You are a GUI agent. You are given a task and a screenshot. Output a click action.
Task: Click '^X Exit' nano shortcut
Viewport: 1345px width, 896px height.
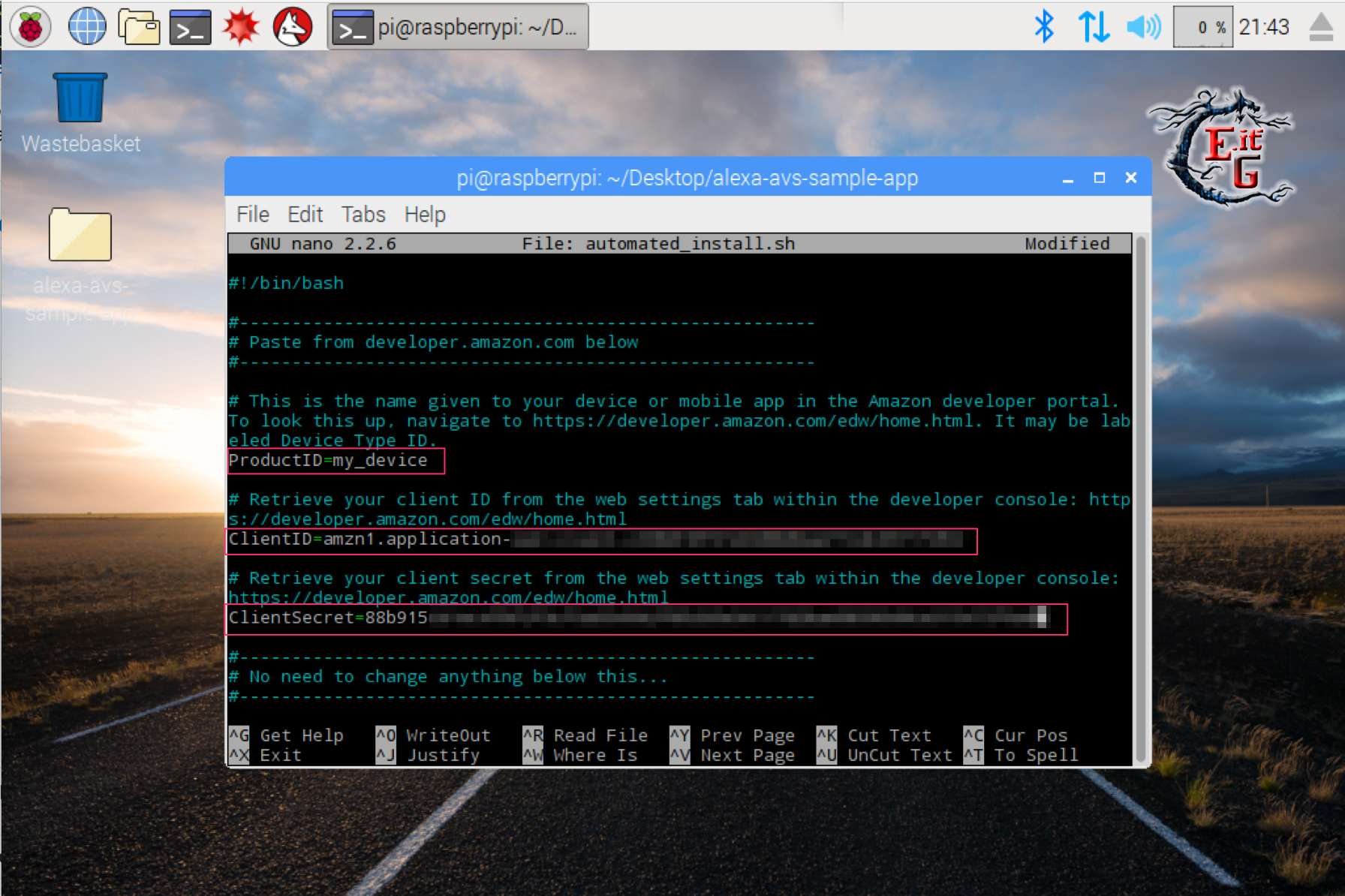point(265,755)
